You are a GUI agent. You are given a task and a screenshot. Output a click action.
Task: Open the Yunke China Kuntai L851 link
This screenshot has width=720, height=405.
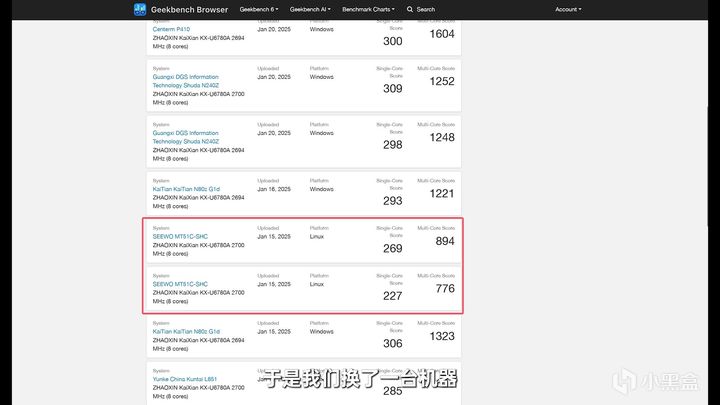pyautogui.click(x=185, y=379)
